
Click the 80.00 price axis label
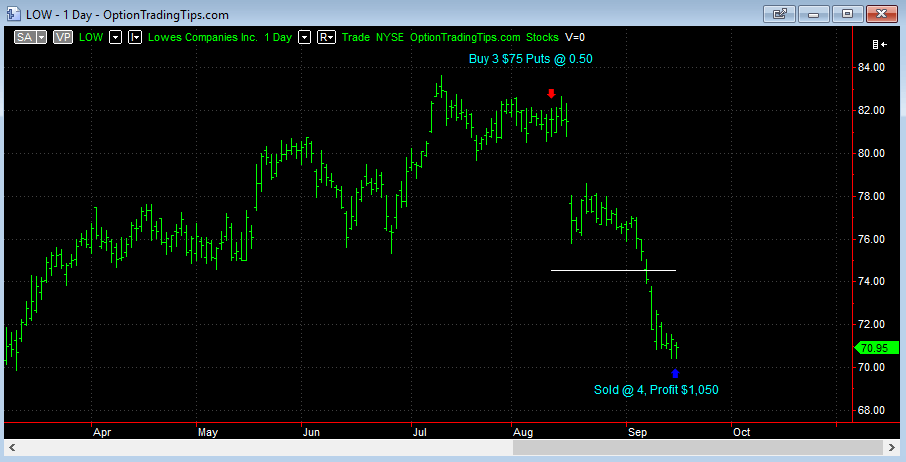(x=871, y=154)
